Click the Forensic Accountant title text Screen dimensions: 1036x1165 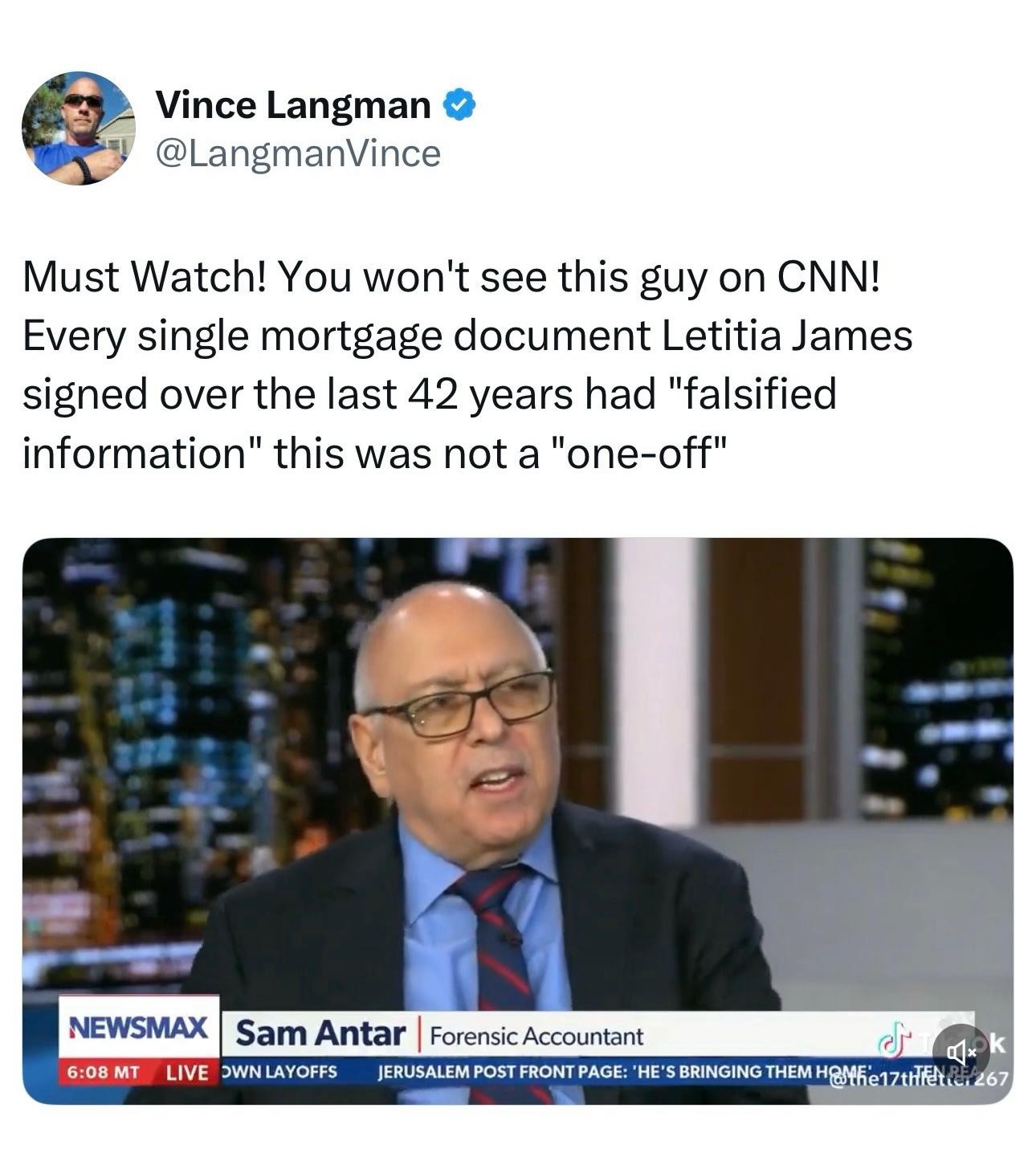536,1036
